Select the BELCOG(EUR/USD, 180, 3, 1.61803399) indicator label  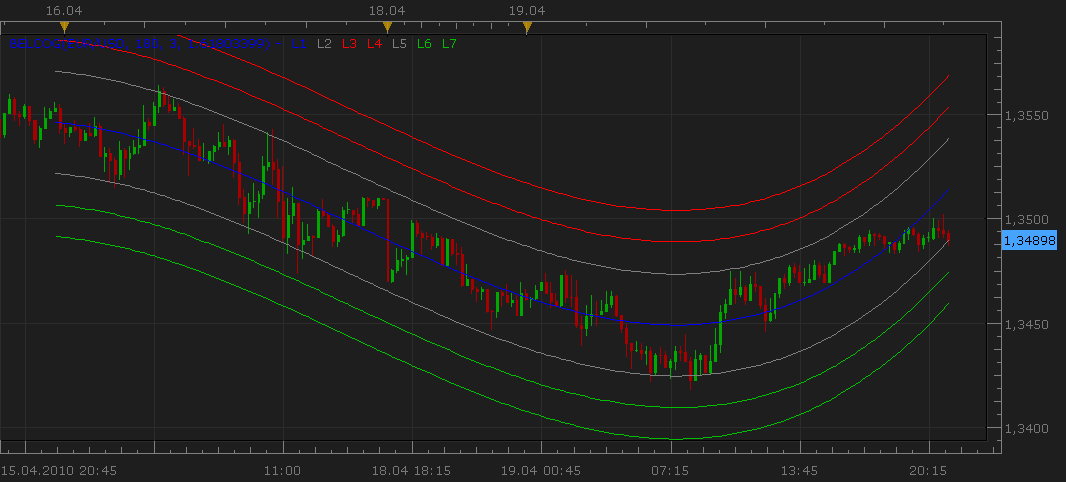[x=140, y=44]
